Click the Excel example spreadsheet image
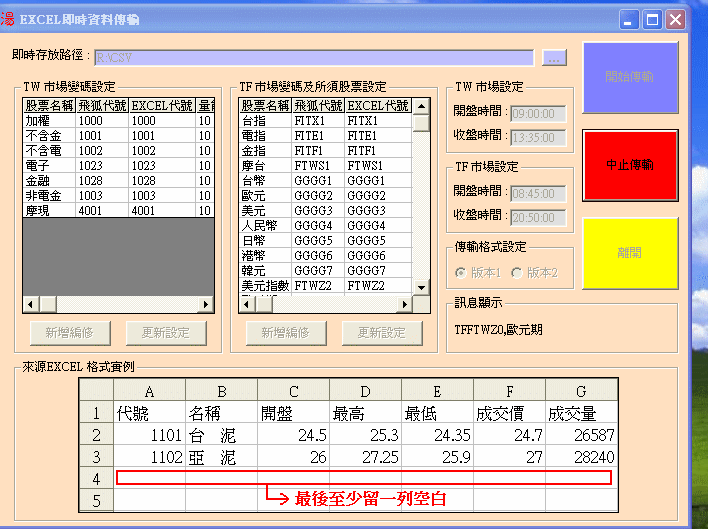 click(x=349, y=445)
